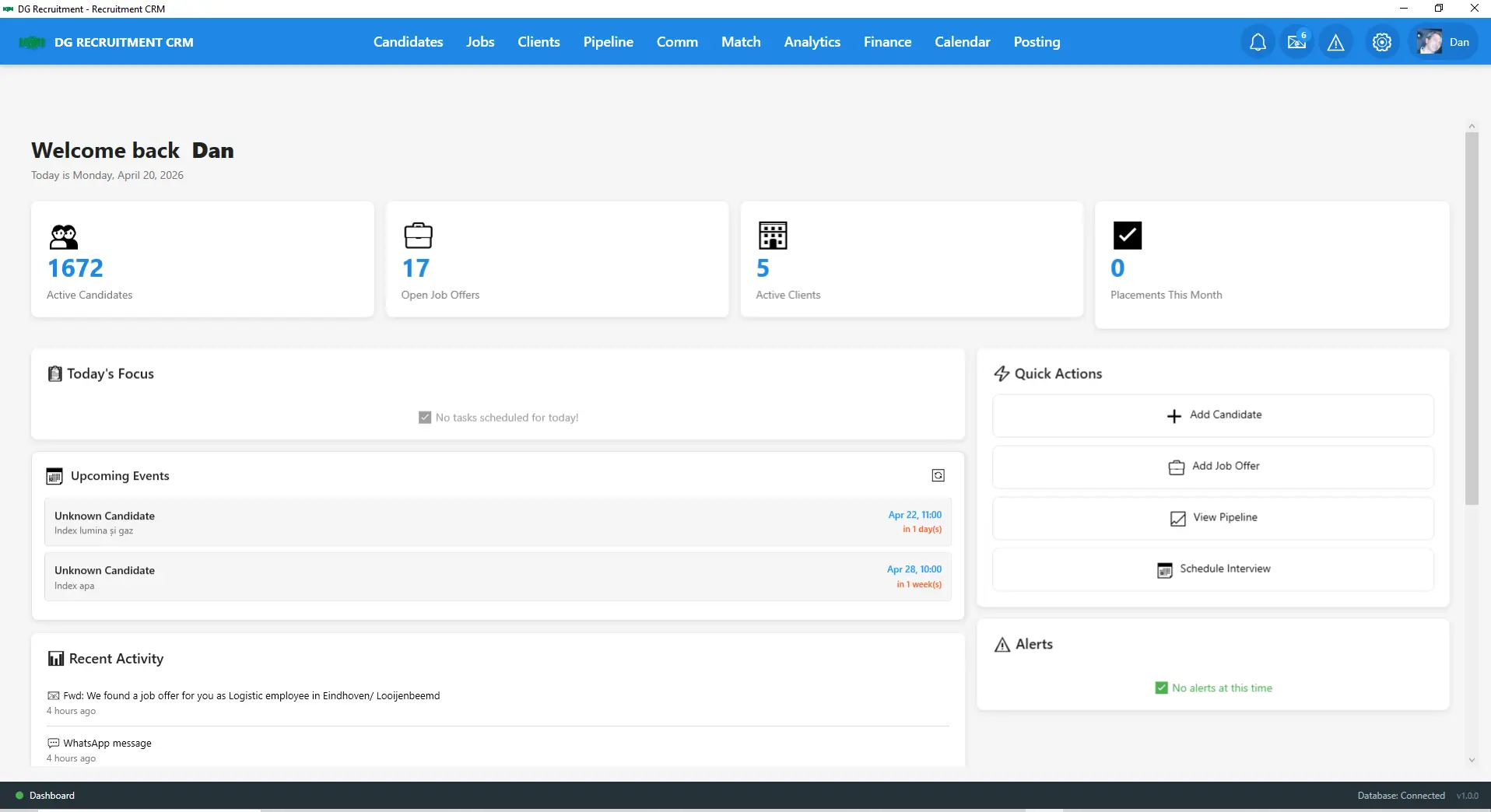Click the Add Job Offer button
Viewport: 1491px width, 812px height.
[1212, 467]
